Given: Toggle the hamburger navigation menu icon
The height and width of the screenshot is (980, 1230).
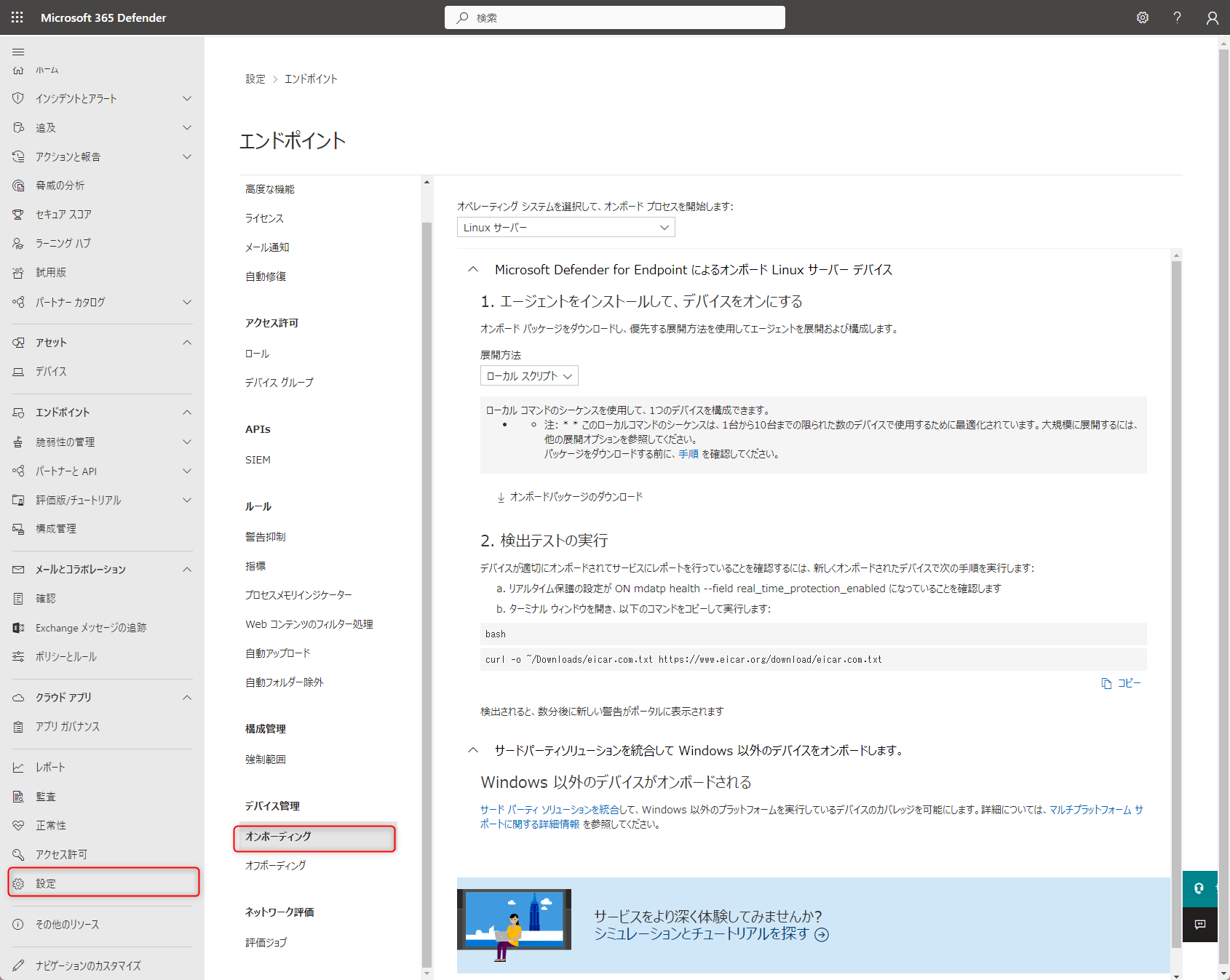Looking at the screenshot, I should (x=18, y=52).
